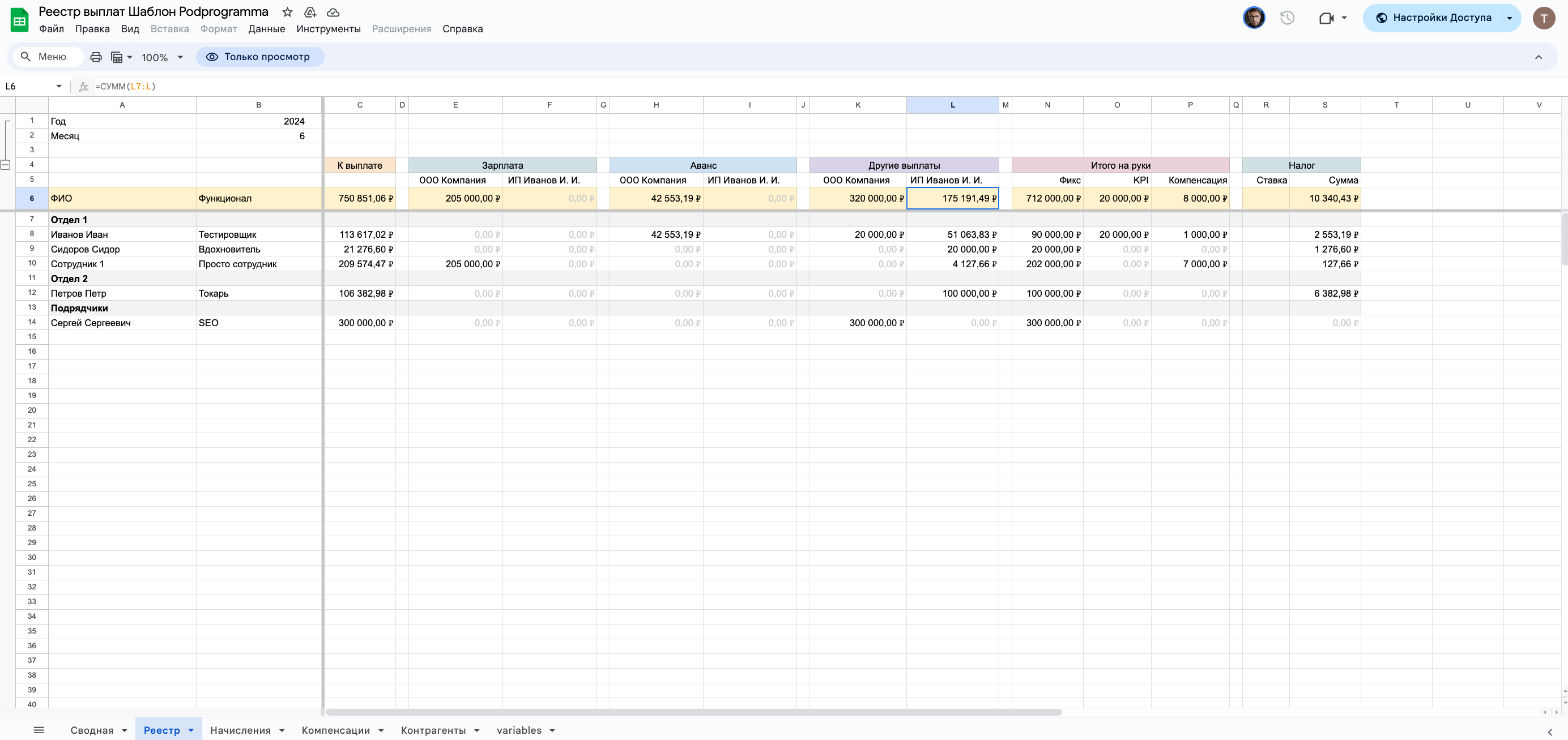Collapse the toolbar with the chevron
This screenshot has height=740, width=1568.
click(1538, 57)
